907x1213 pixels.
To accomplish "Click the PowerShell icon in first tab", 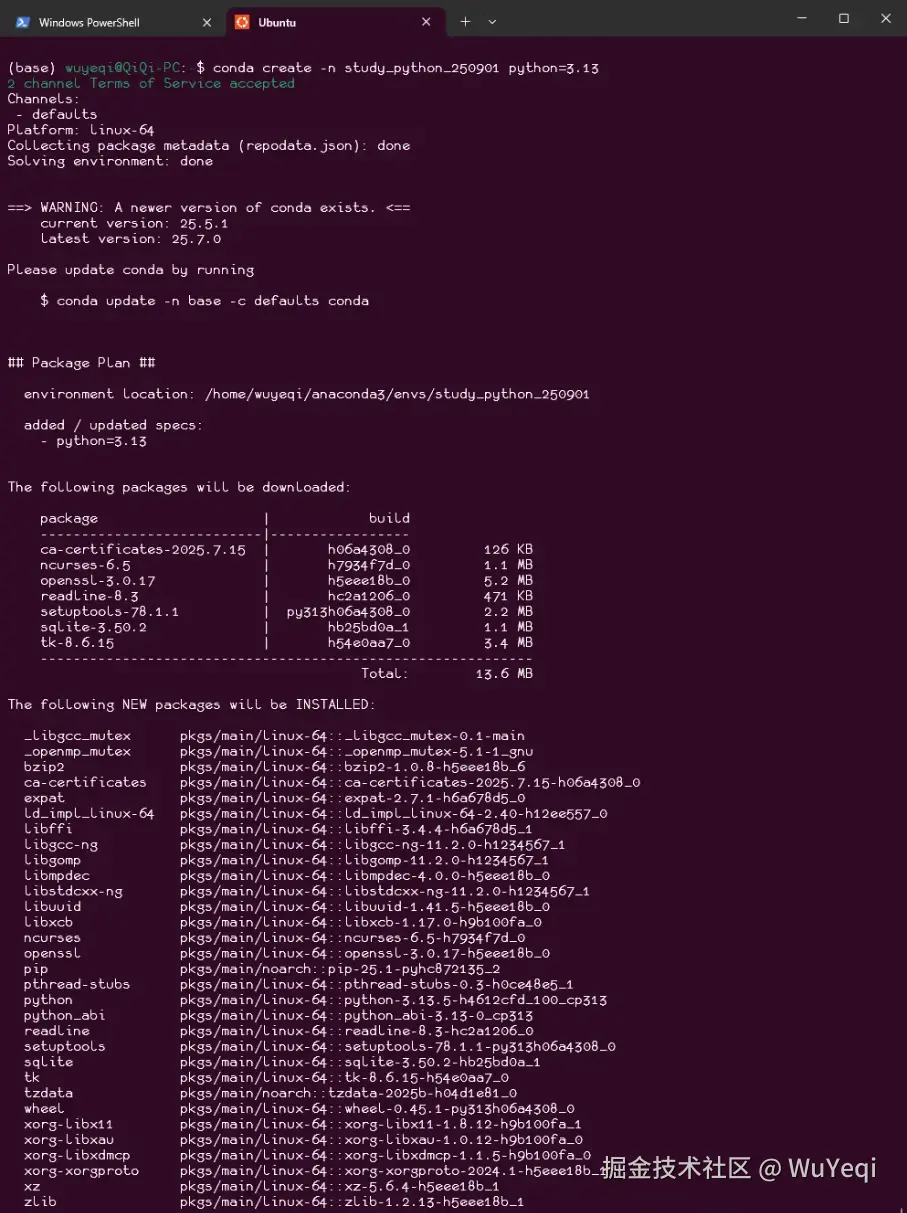I will (x=23, y=22).
